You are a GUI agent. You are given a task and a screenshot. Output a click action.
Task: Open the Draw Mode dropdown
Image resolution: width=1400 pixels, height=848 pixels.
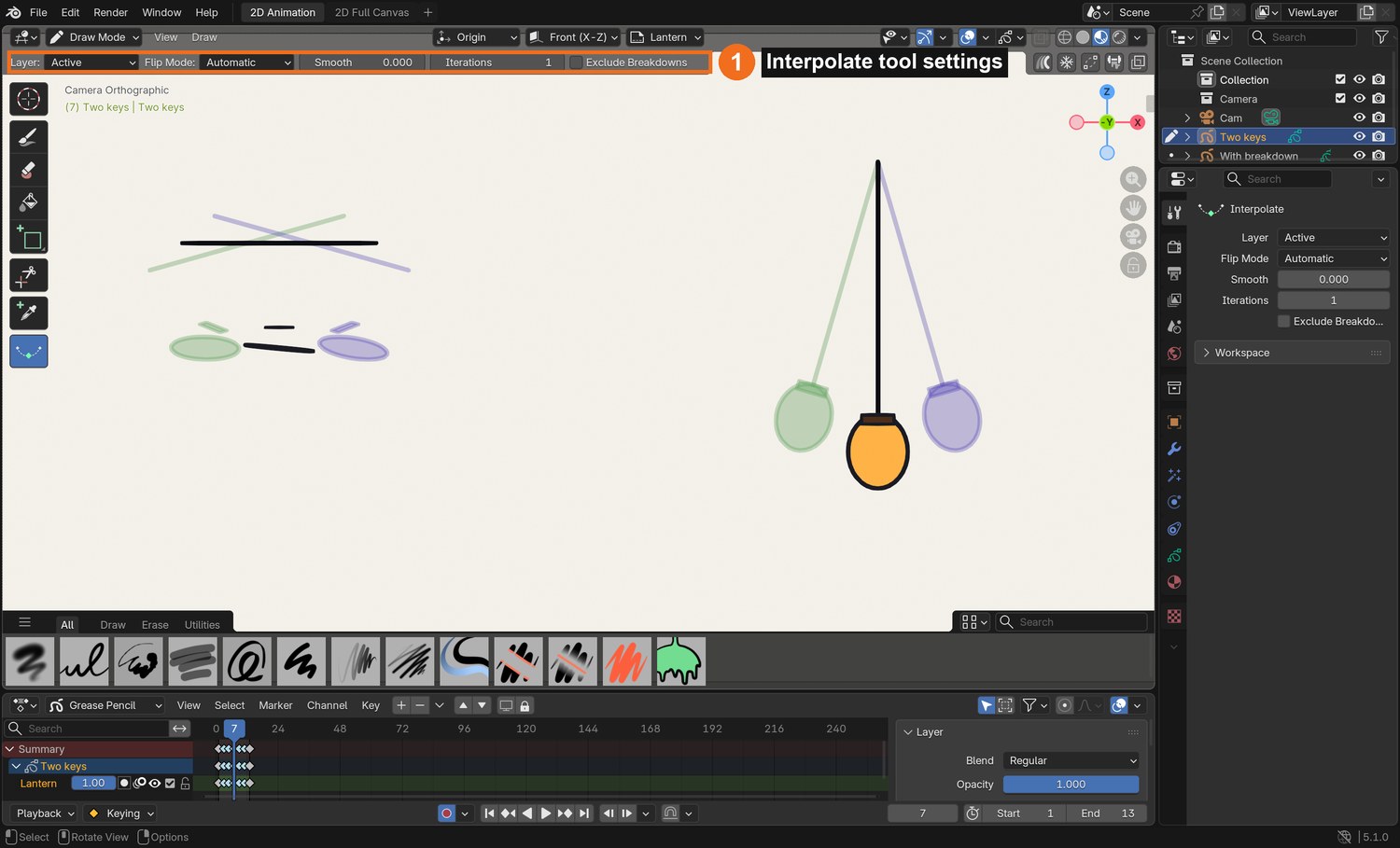pyautogui.click(x=94, y=37)
